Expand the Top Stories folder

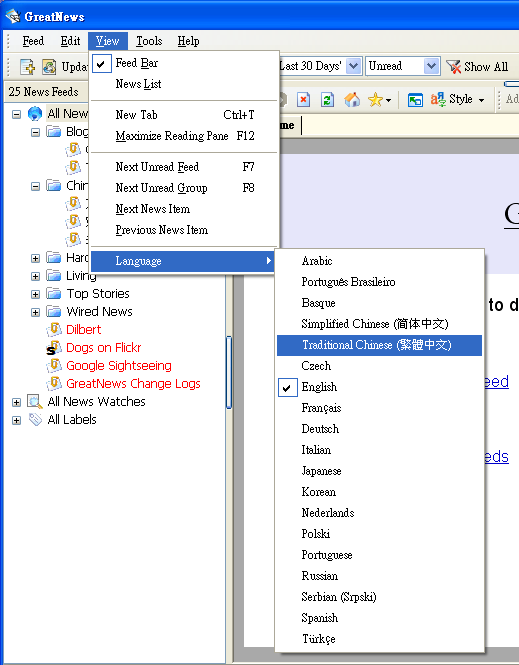click(35, 294)
